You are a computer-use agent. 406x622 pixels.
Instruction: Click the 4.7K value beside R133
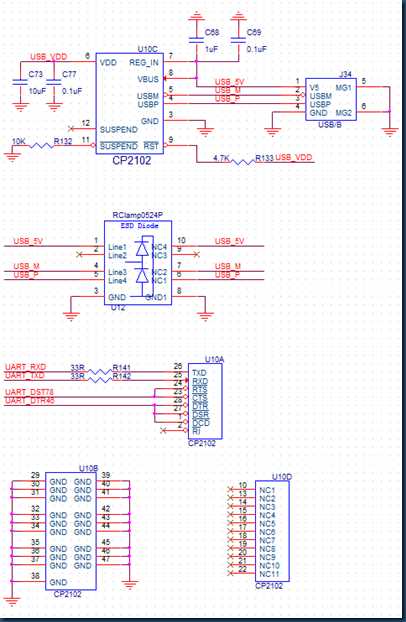point(221,158)
